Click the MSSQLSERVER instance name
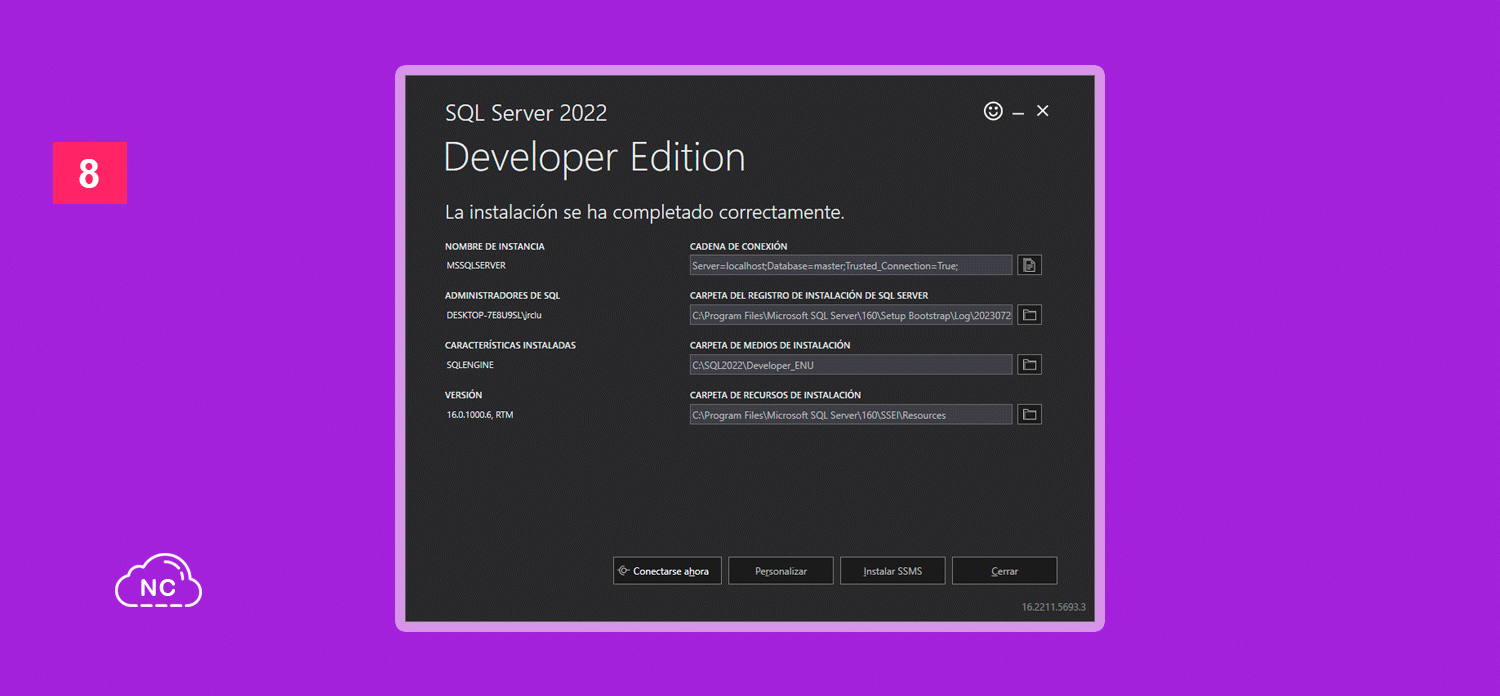 pos(476,266)
